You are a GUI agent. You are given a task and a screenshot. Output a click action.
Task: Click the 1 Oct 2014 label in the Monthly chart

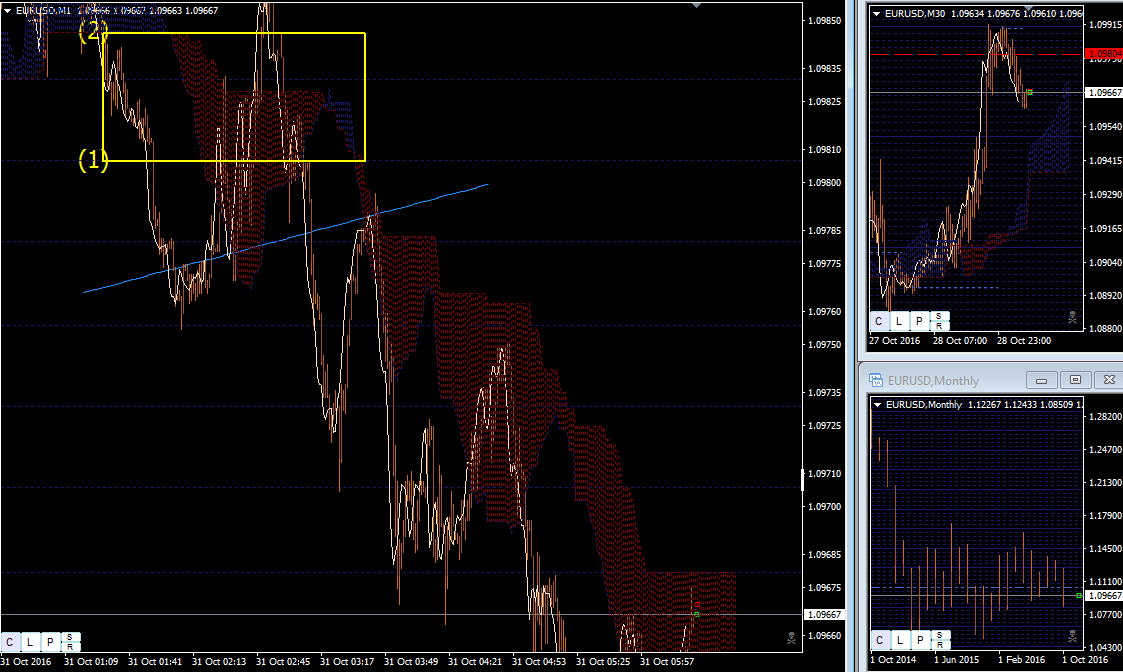(x=893, y=659)
